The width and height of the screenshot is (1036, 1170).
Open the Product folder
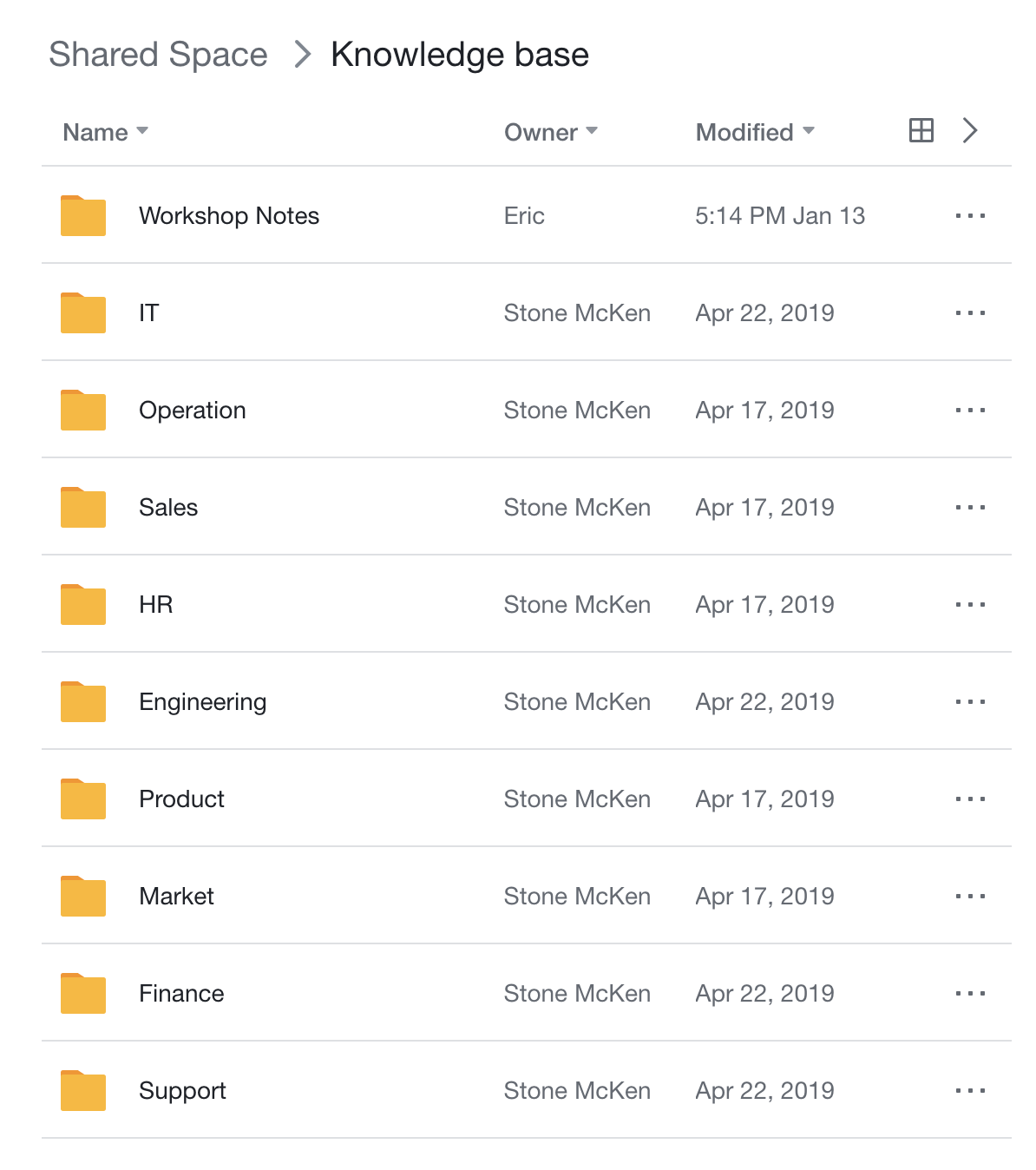pyautogui.click(x=181, y=799)
